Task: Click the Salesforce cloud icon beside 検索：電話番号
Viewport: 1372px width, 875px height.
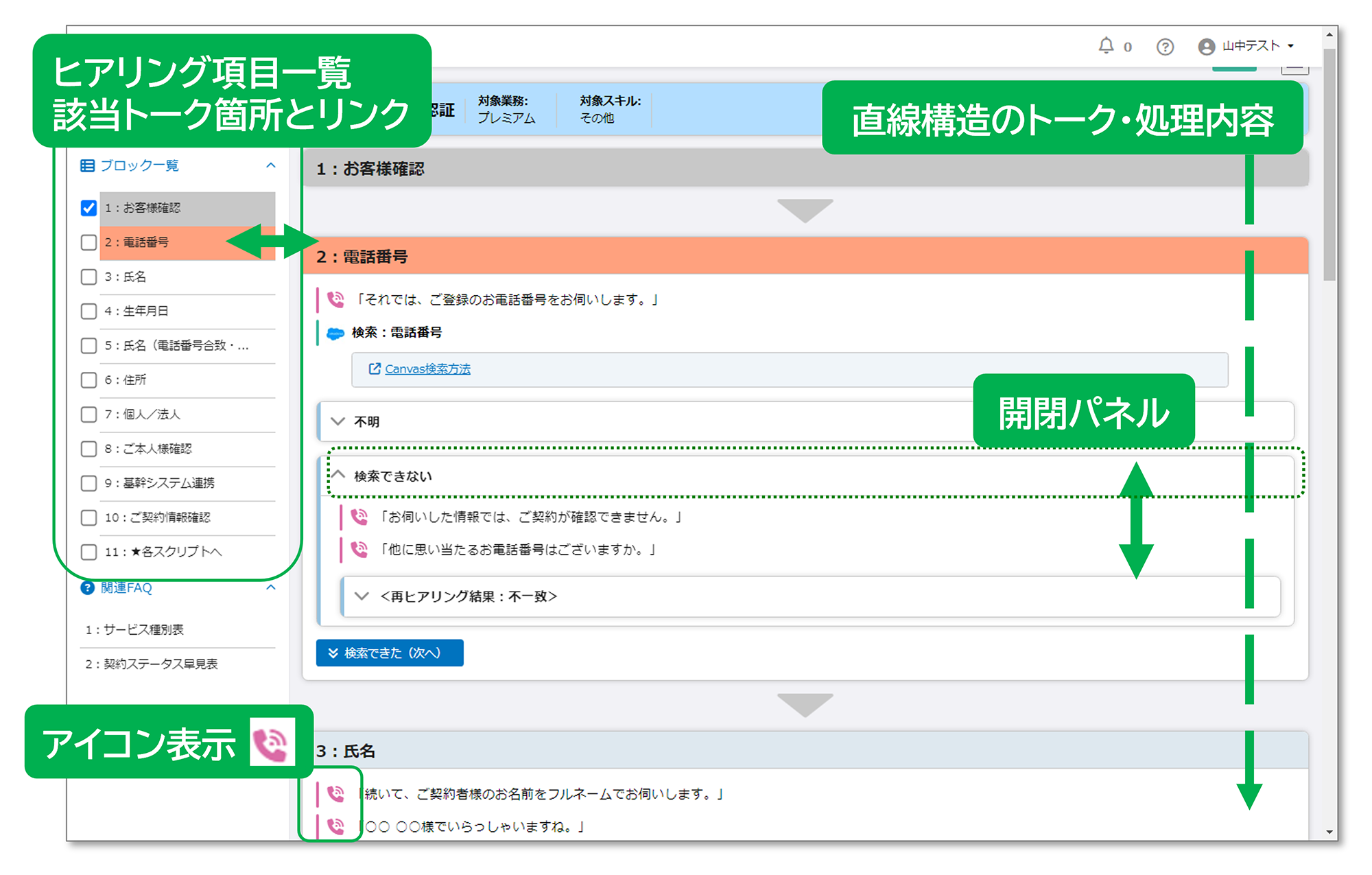Action: click(x=335, y=334)
